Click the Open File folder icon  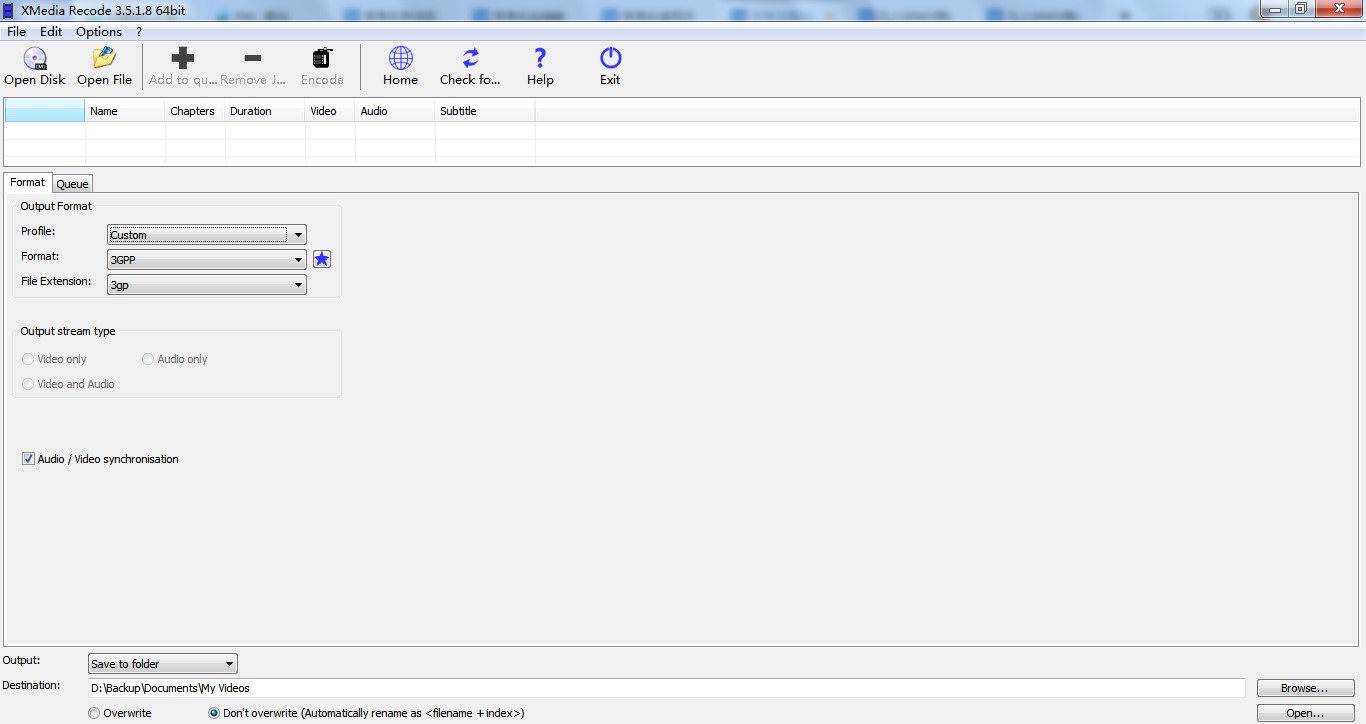click(104, 58)
